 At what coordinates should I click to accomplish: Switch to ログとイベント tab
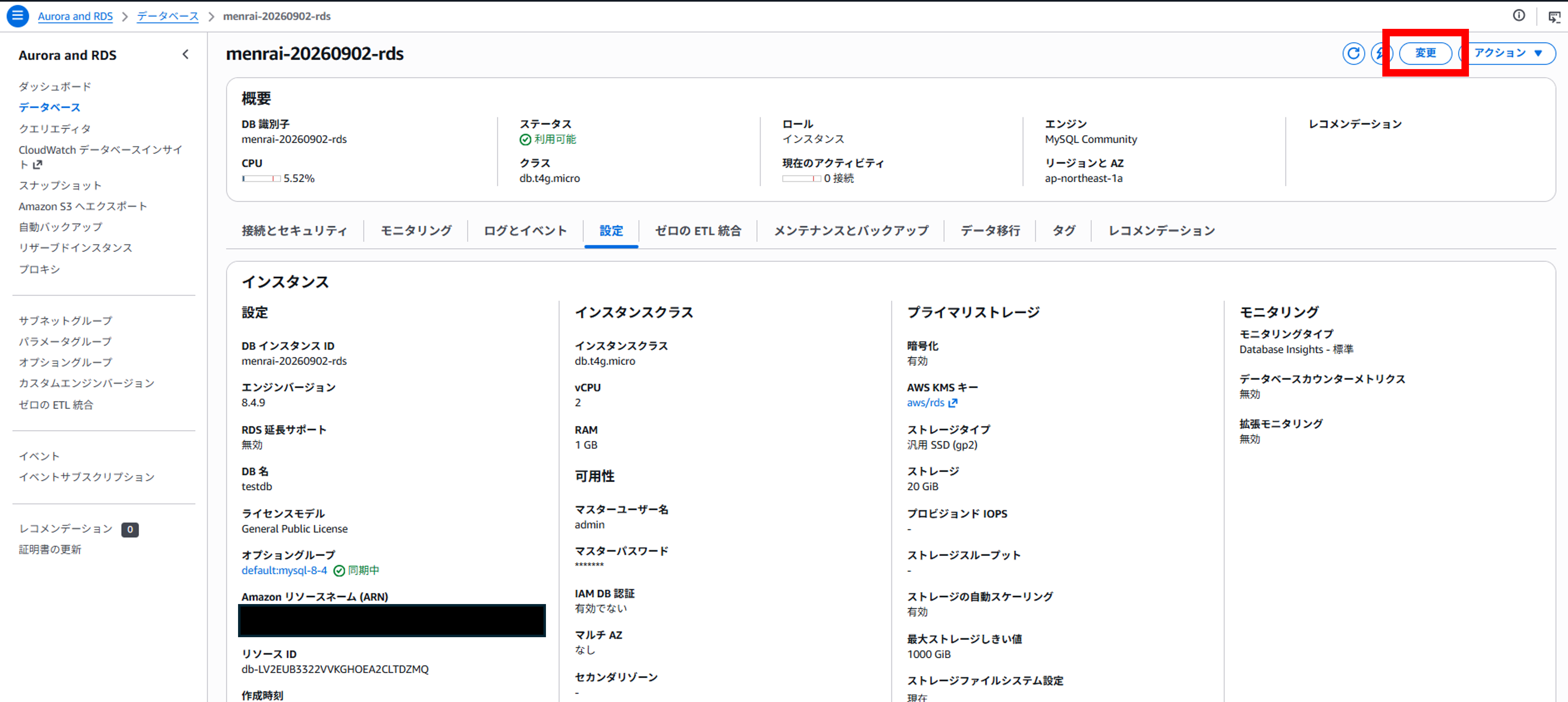pos(525,230)
